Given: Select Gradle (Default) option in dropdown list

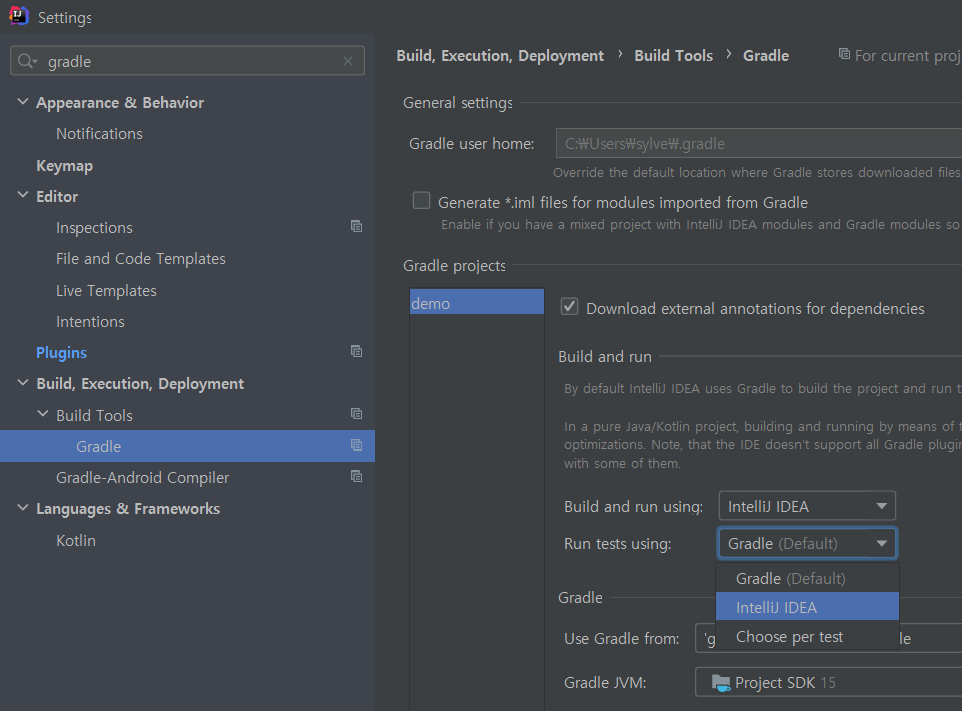Looking at the screenshot, I should pyautogui.click(x=807, y=578).
